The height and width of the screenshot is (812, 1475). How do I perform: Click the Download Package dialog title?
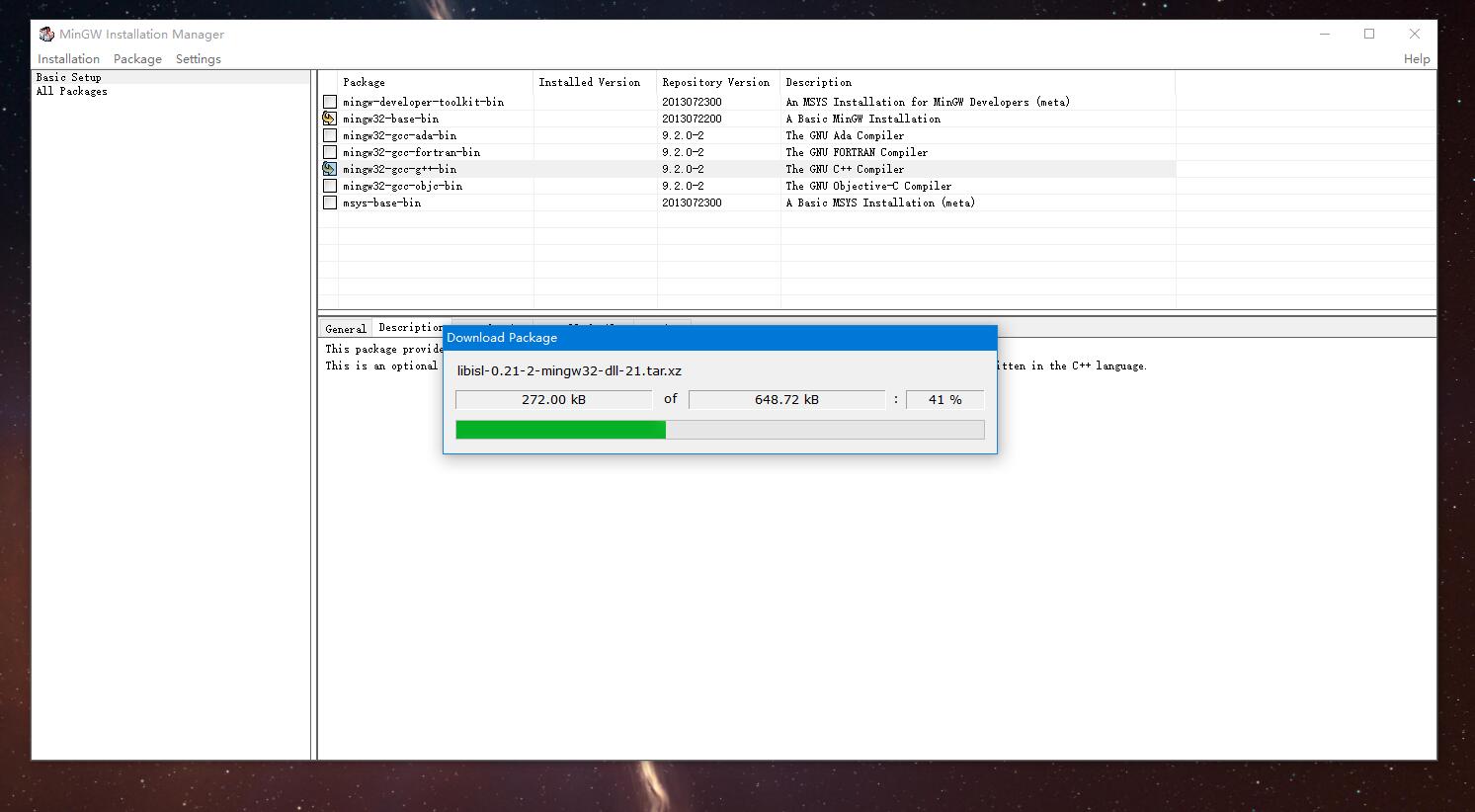tap(502, 338)
